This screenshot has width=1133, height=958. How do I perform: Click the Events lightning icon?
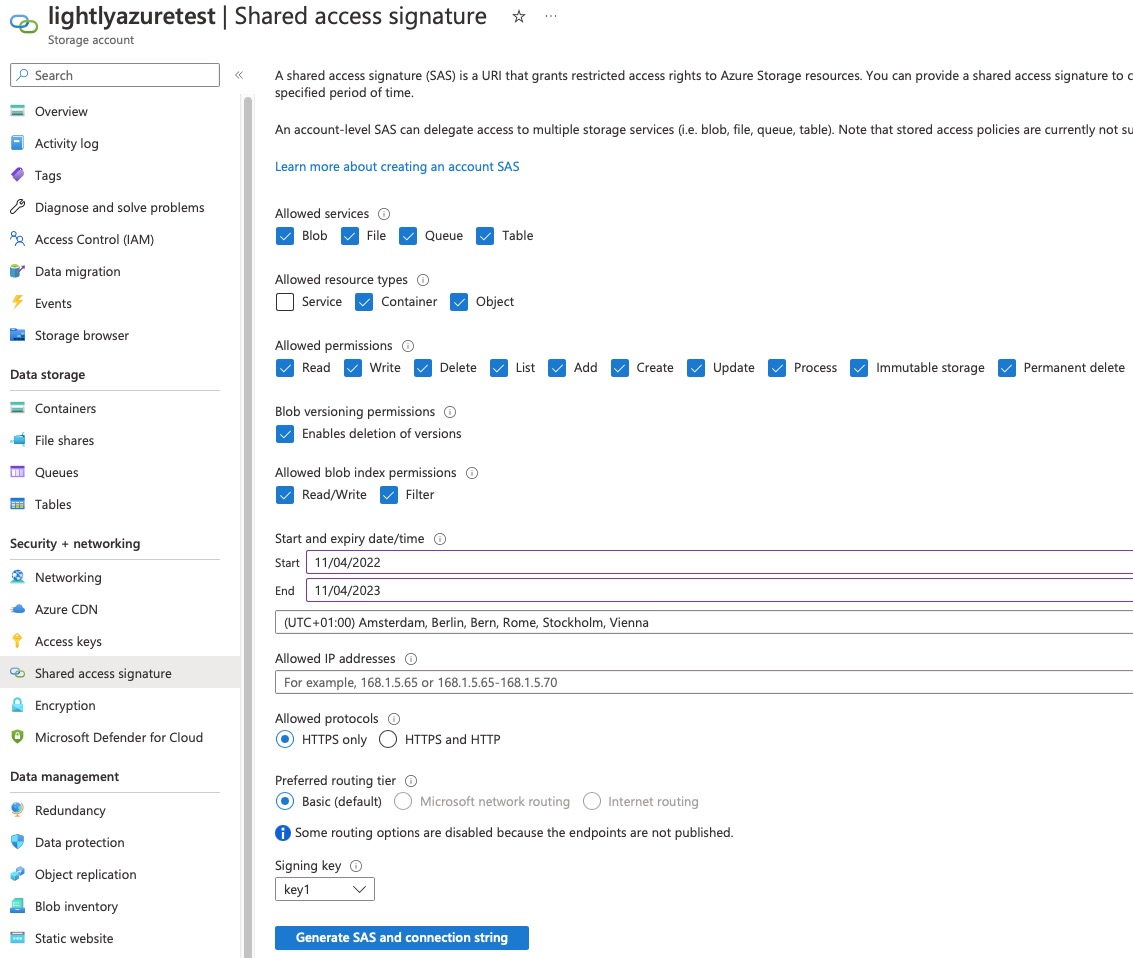pyautogui.click(x=17, y=303)
